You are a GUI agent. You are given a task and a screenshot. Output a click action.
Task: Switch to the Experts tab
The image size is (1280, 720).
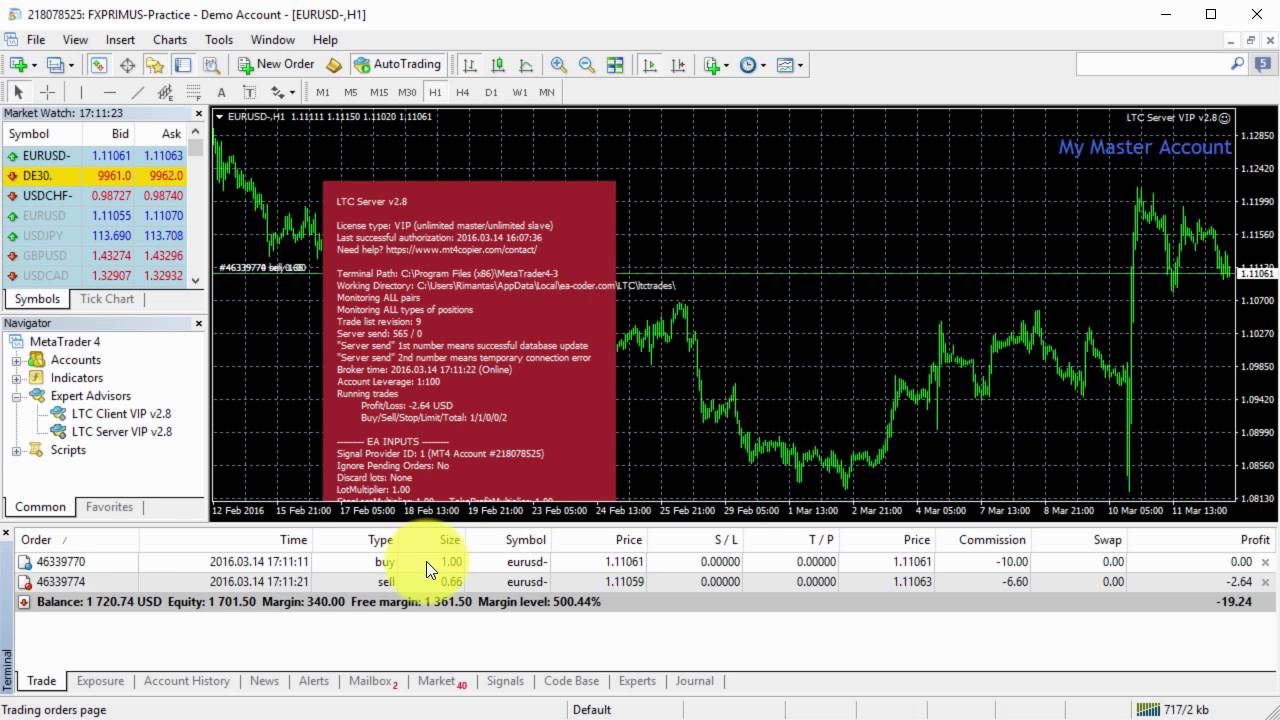tap(637, 681)
